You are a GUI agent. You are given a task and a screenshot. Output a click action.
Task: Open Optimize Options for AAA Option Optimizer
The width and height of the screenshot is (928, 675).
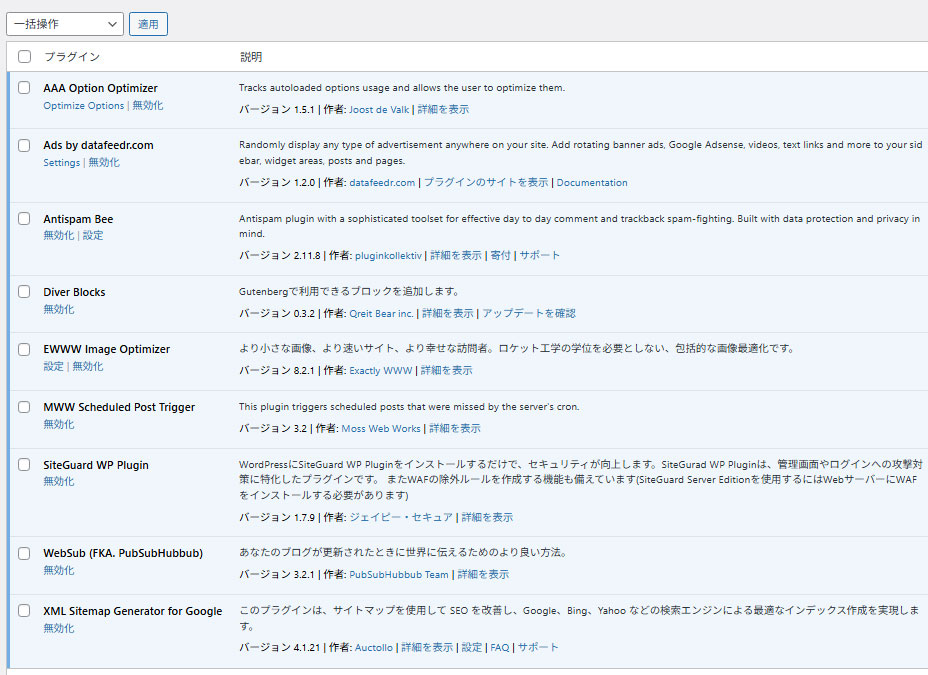click(x=84, y=106)
